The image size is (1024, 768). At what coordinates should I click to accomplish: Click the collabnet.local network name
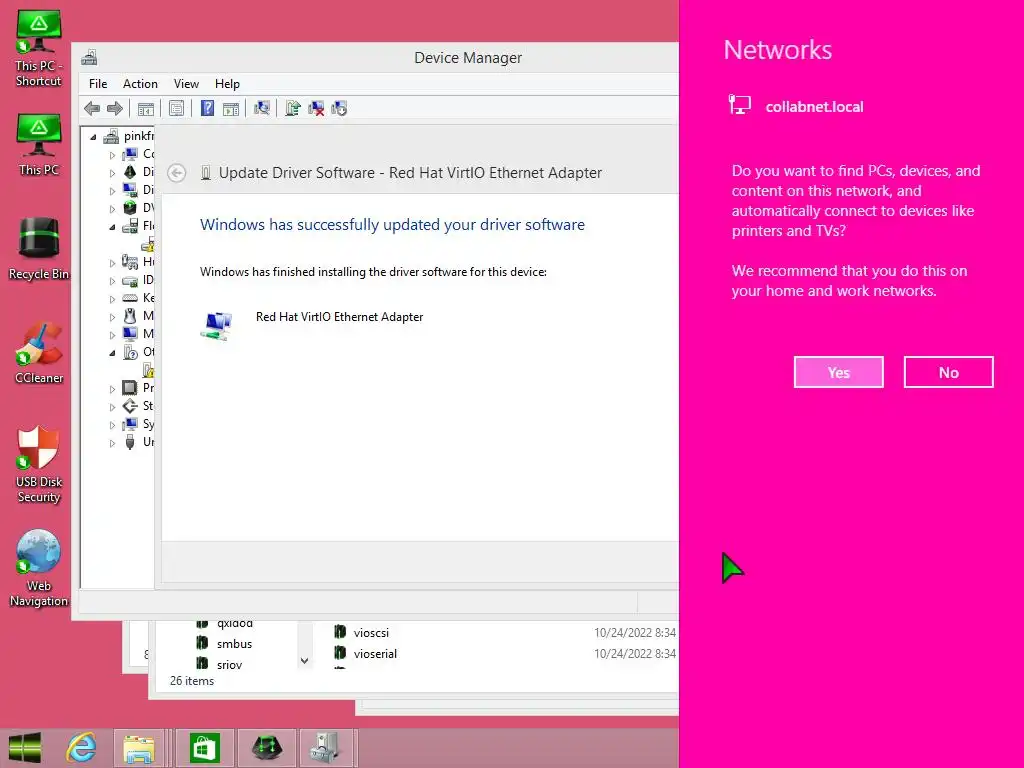[x=814, y=106]
